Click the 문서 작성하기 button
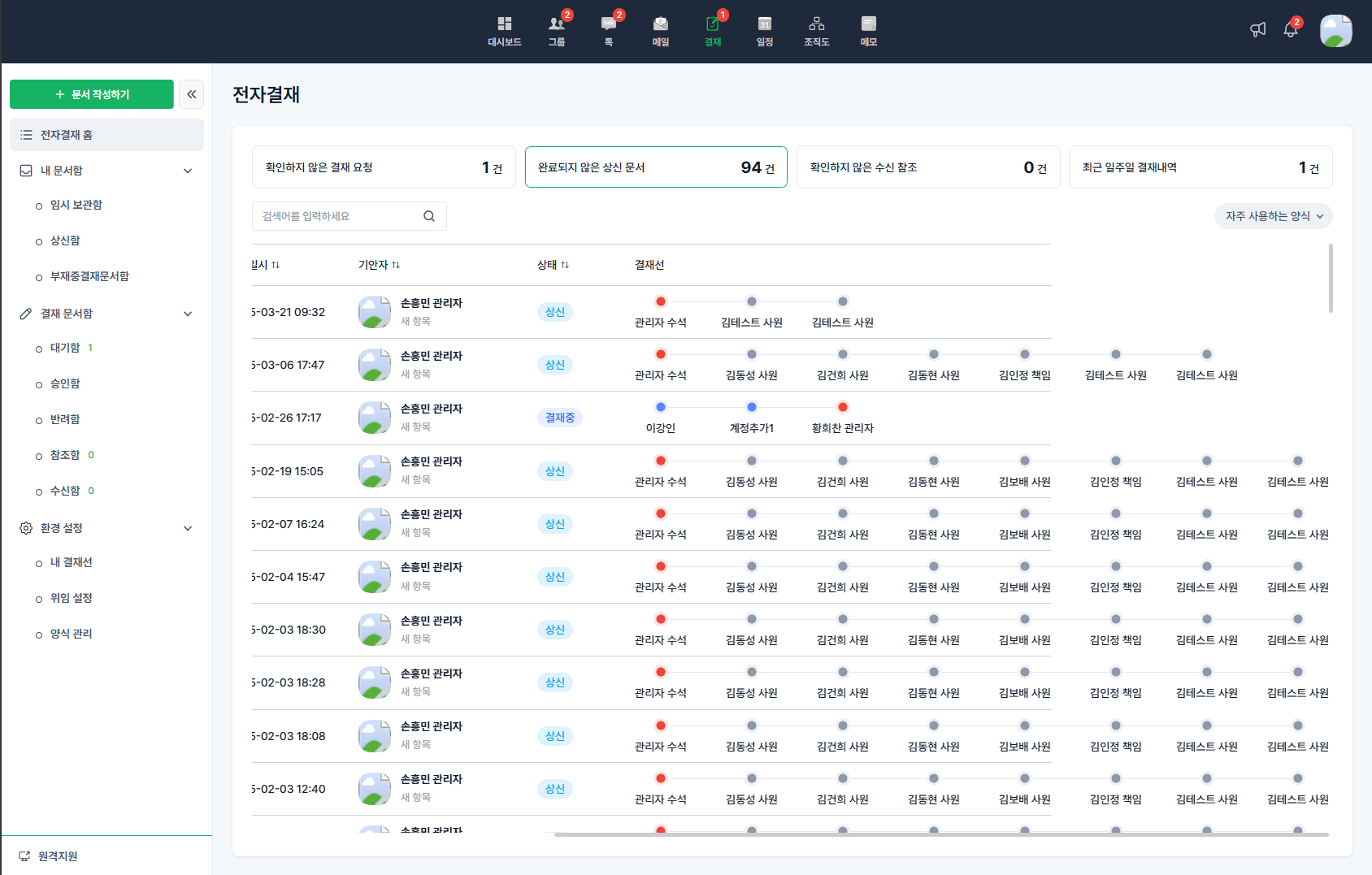The image size is (1372, 875). tap(91, 94)
